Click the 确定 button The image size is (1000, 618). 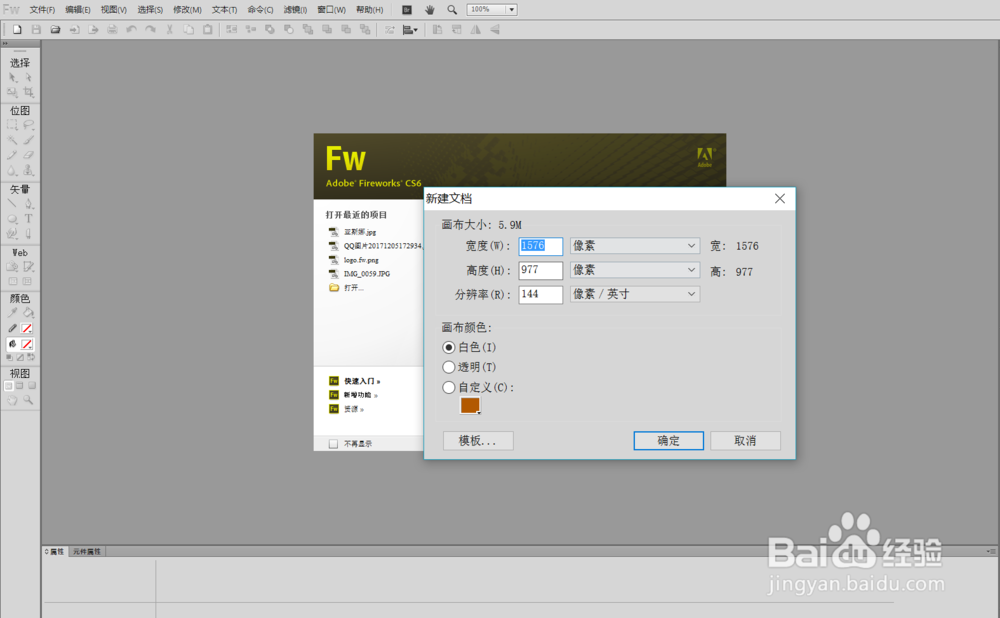(668, 441)
